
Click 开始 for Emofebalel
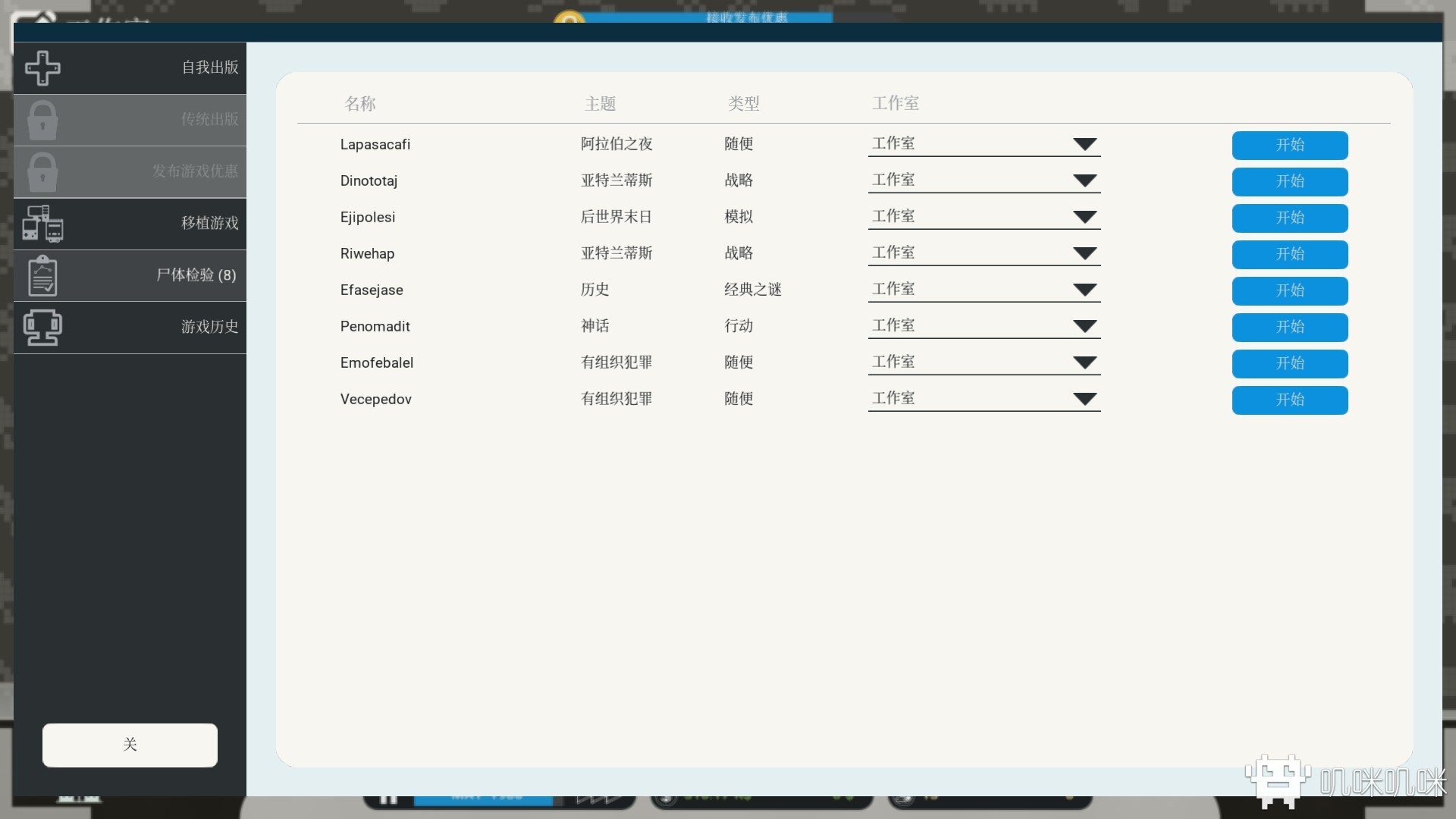click(x=1290, y=363)
